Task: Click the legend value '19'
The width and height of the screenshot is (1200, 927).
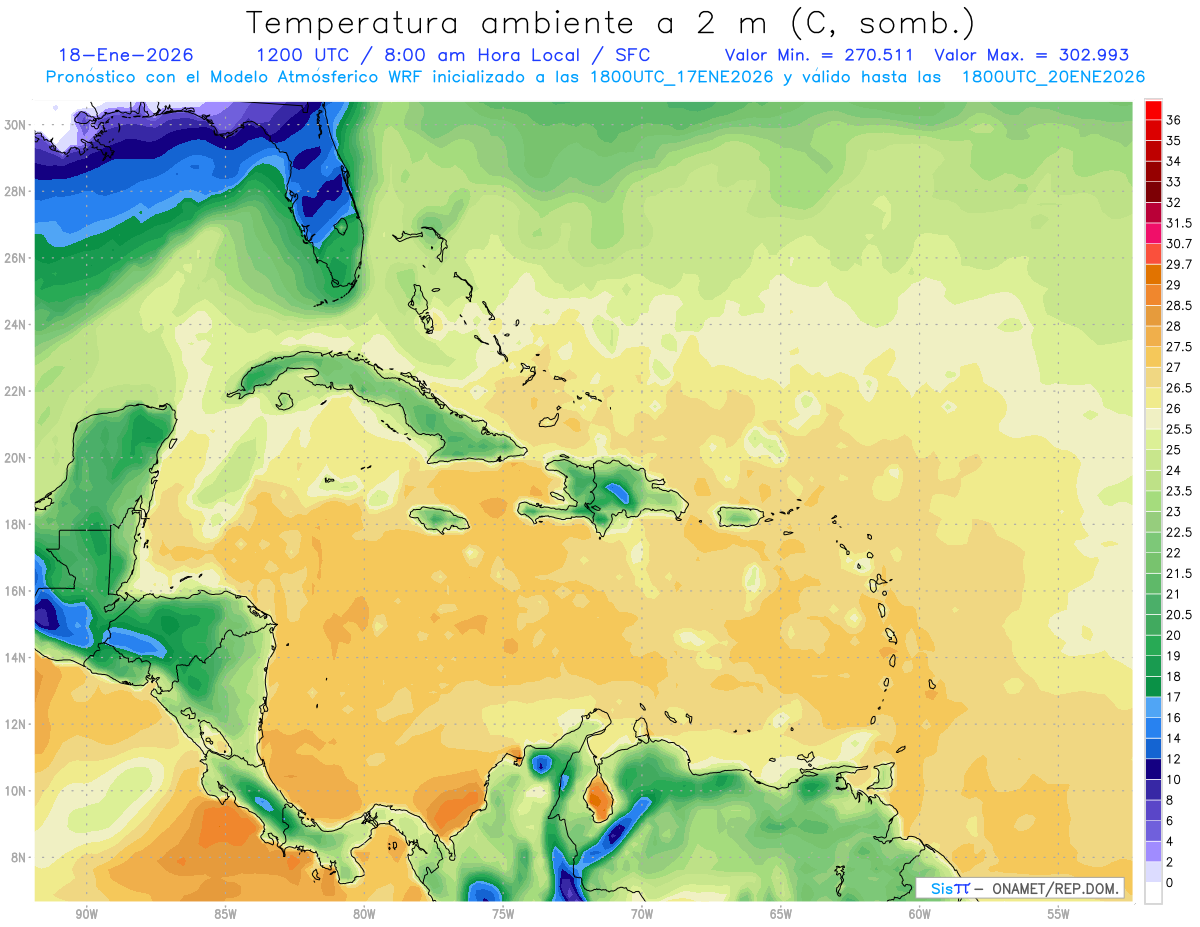Action: [x=1174, y=655]
